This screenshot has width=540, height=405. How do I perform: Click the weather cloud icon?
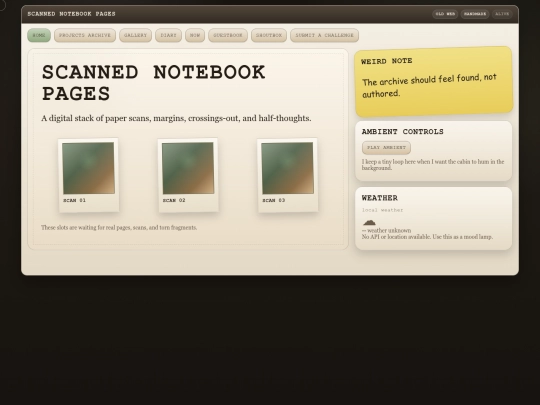pyautogui.click(x=369, y=222)
